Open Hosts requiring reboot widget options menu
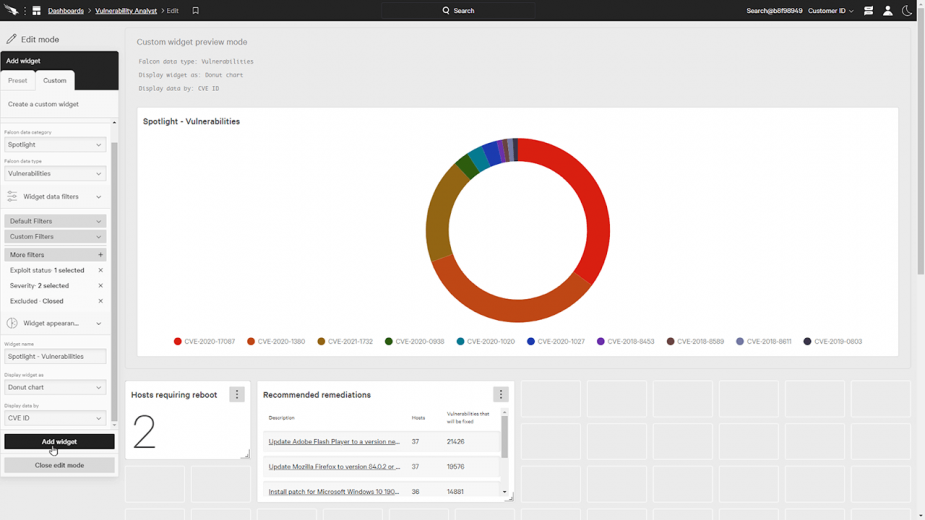Image resolution: width=925 pixels, height=520 pixels. [x=237, y=395]
